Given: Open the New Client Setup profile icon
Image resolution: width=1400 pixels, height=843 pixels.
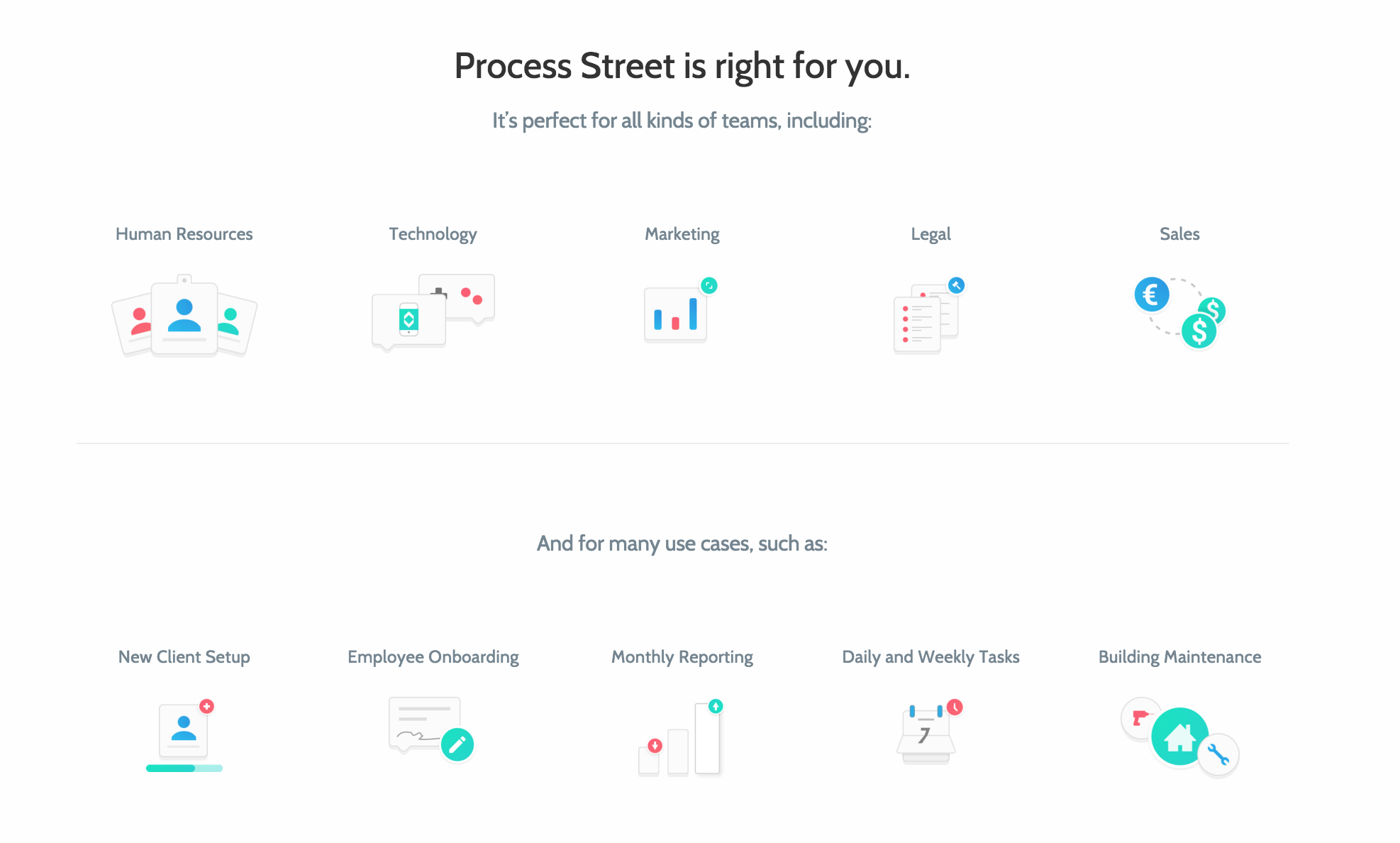Looking at the screenshot, I should pyautogui.click(x=184, y=734).
